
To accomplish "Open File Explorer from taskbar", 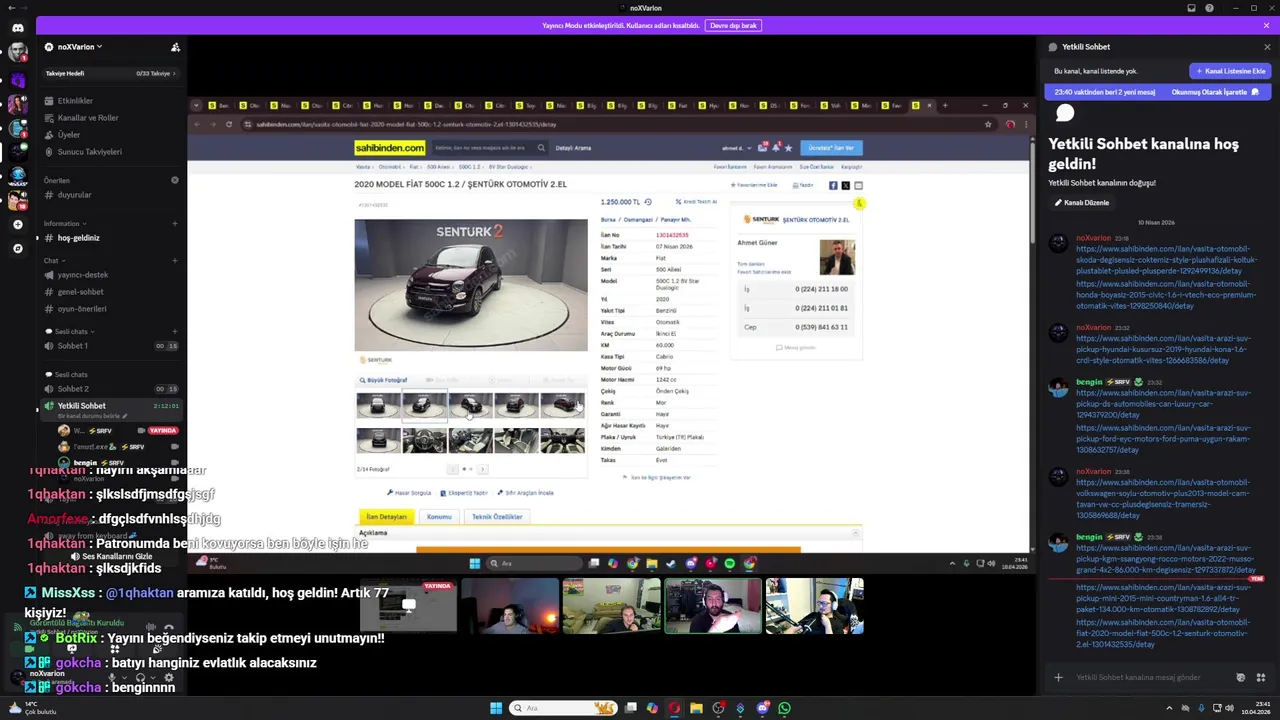I will coord(696,708).
